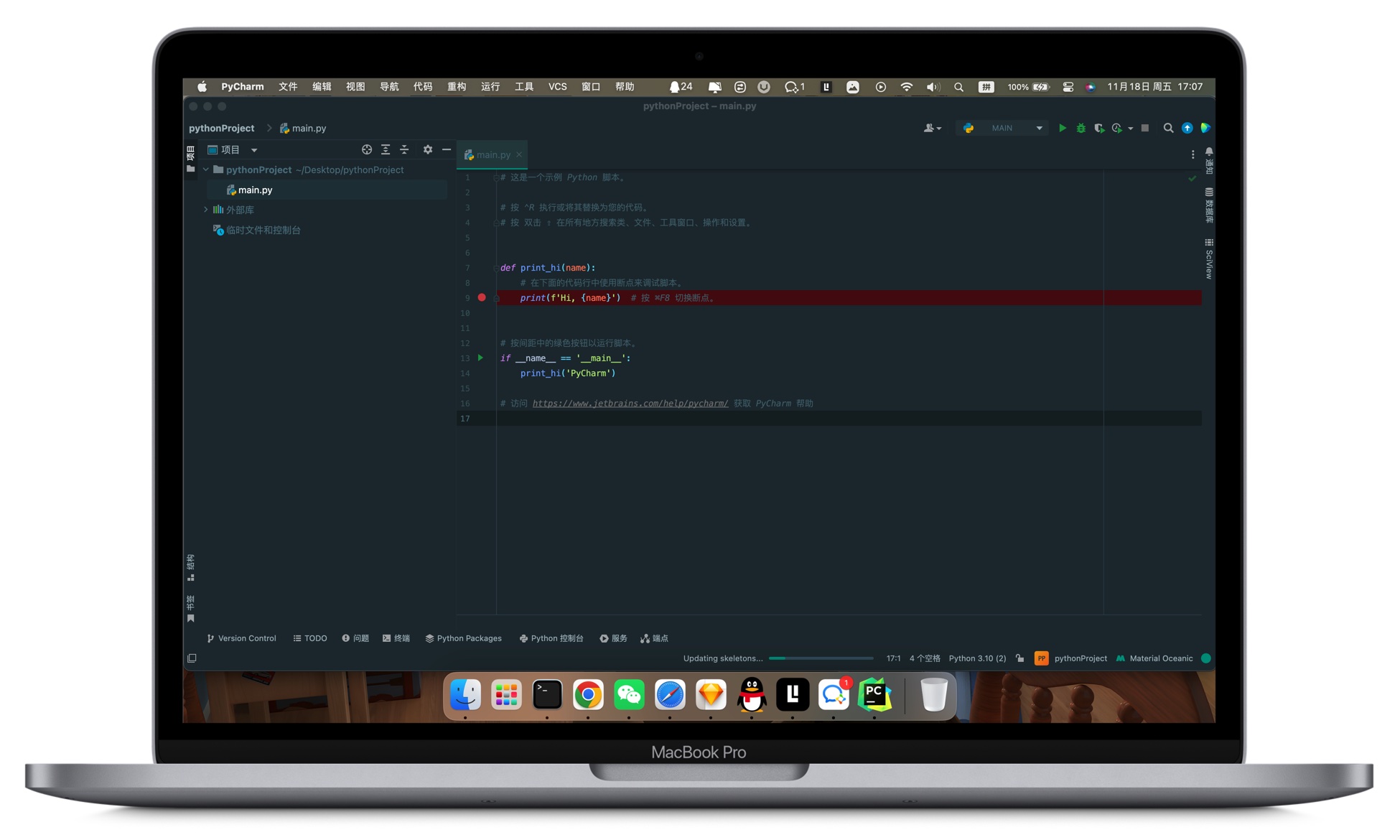Collapse all items in the project tree
1400x840 pixels.
pos(404,149)
